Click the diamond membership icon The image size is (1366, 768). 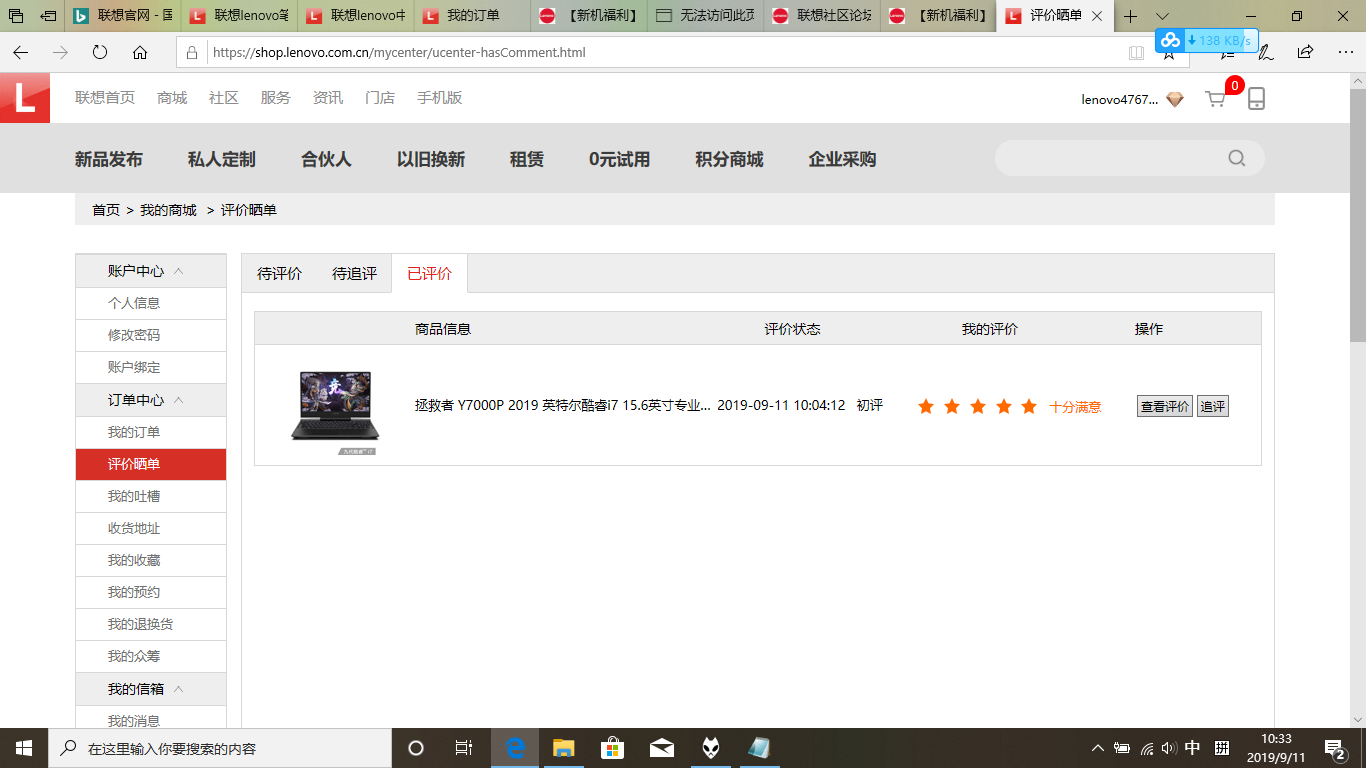click(1175, 99)
